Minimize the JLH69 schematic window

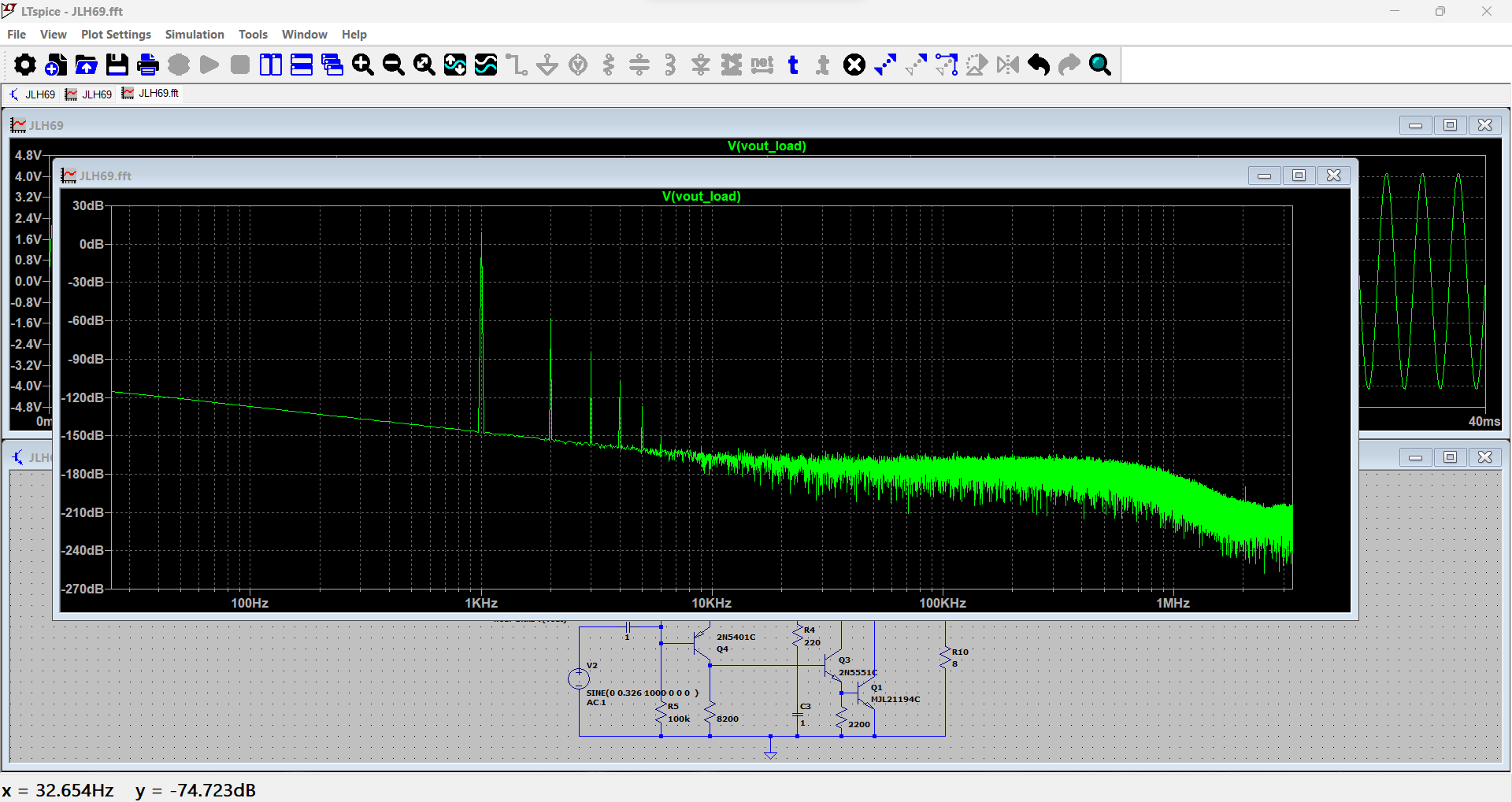(x=1416, y=457)
